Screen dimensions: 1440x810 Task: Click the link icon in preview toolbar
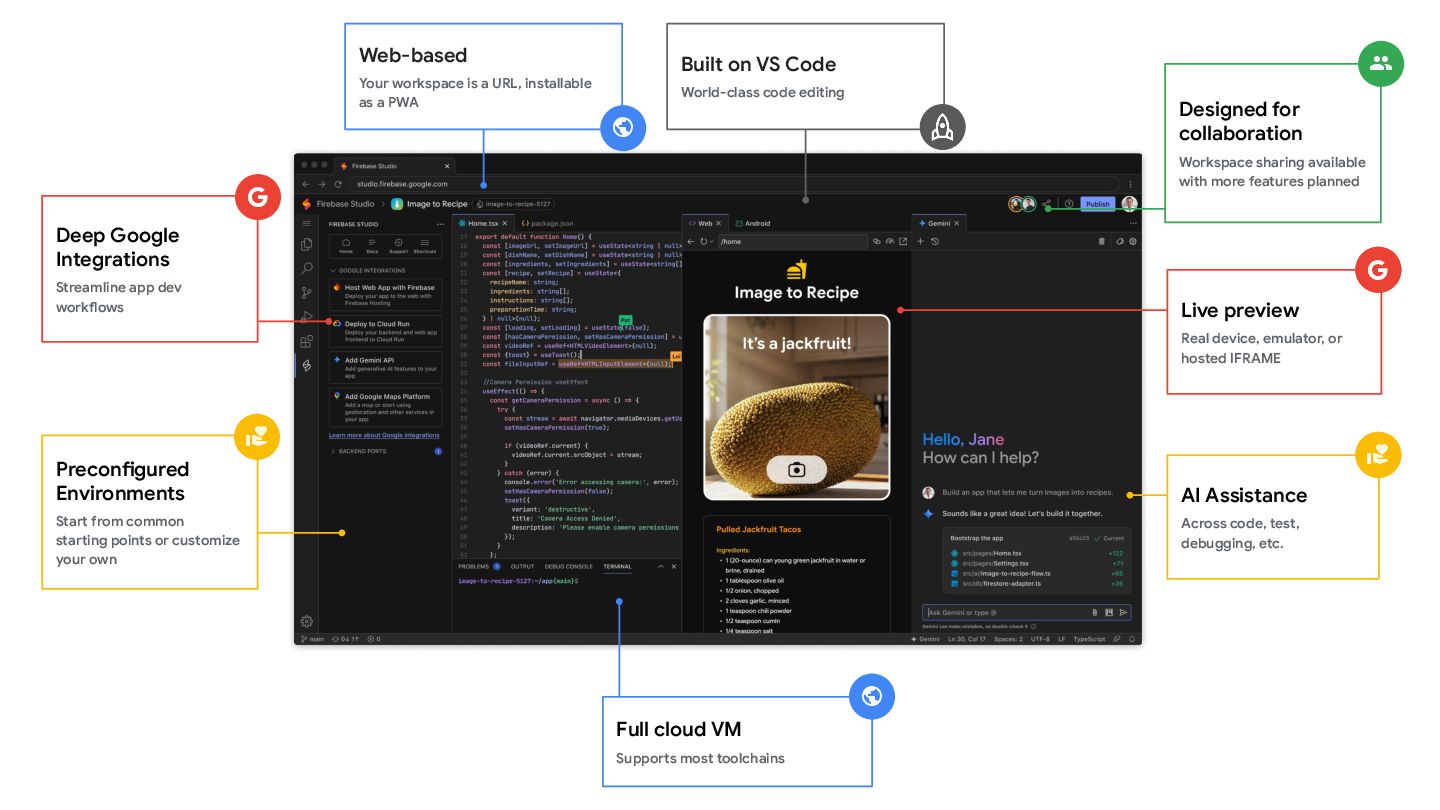(877, 241)
